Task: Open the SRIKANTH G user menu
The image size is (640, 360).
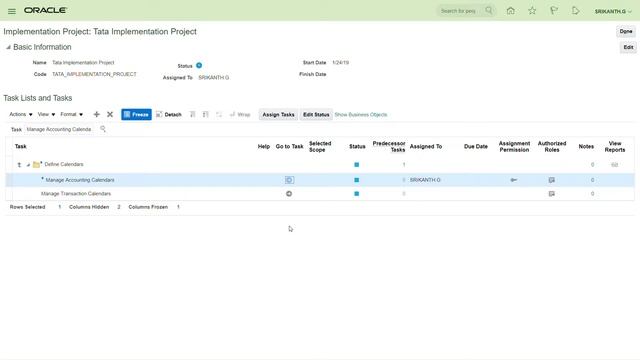Action: click(613, 11)
